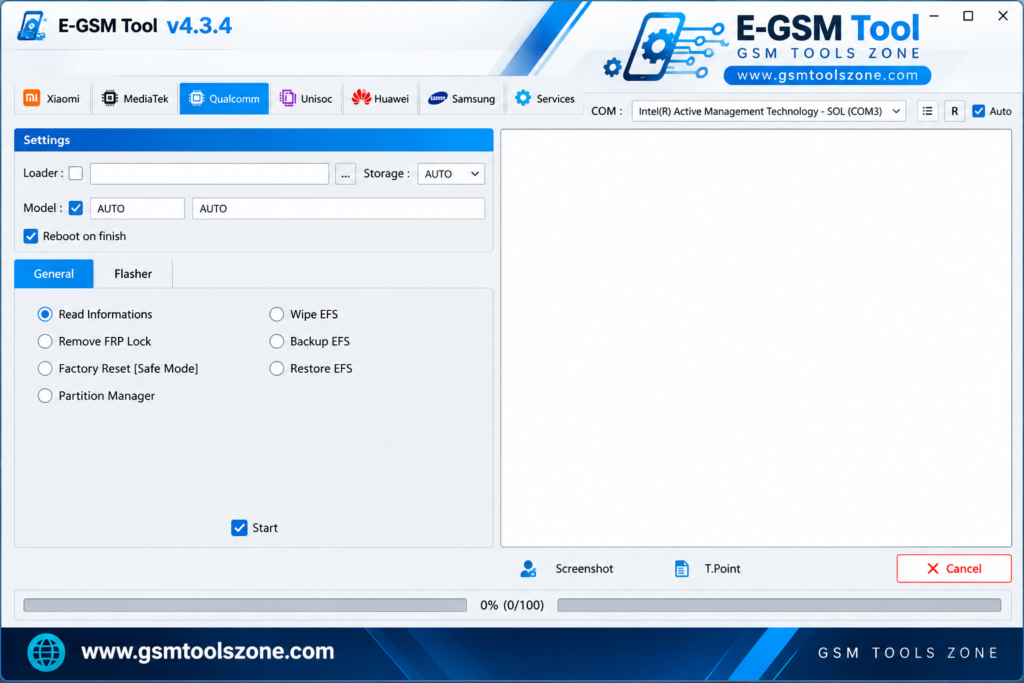
Task: Click the T.Point label button
Action: click(x=722, y=569)
